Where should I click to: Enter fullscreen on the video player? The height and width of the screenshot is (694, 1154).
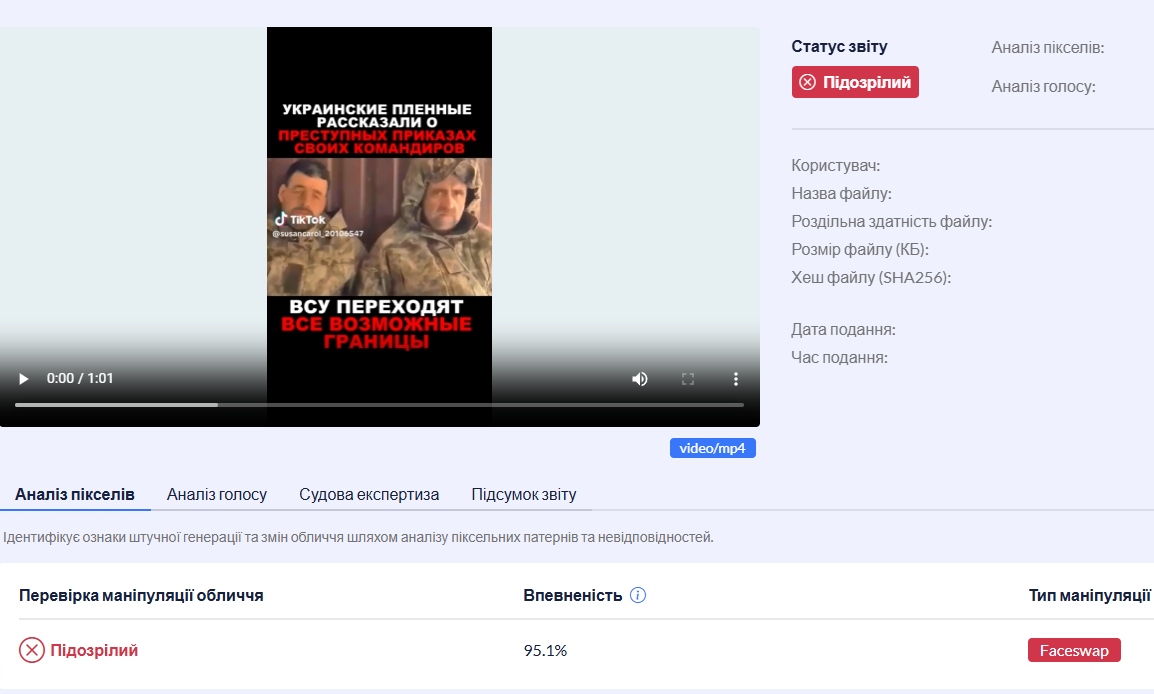[688, 379]
